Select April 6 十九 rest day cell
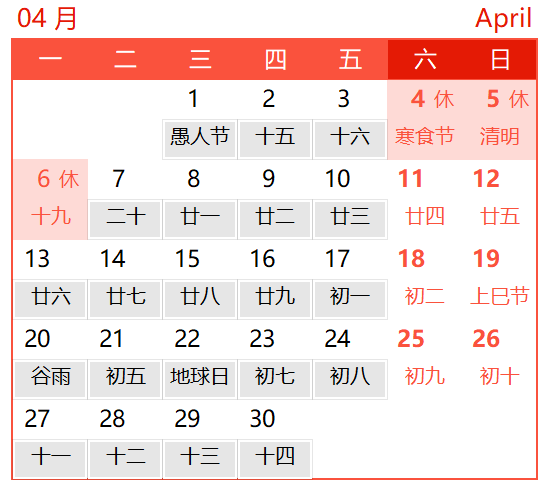 click(x=50, y=200)
